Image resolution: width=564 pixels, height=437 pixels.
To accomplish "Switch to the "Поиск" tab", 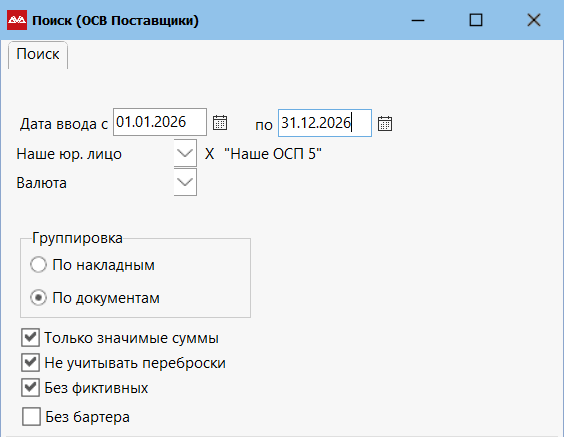I will [38, 55].
